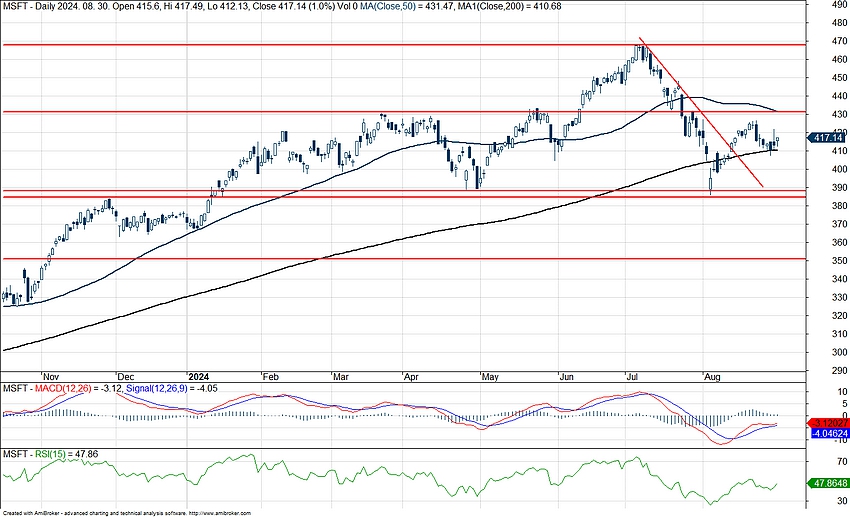
Task: Click the 0 level on the MACD axis
Action: [x=845, y=415]
